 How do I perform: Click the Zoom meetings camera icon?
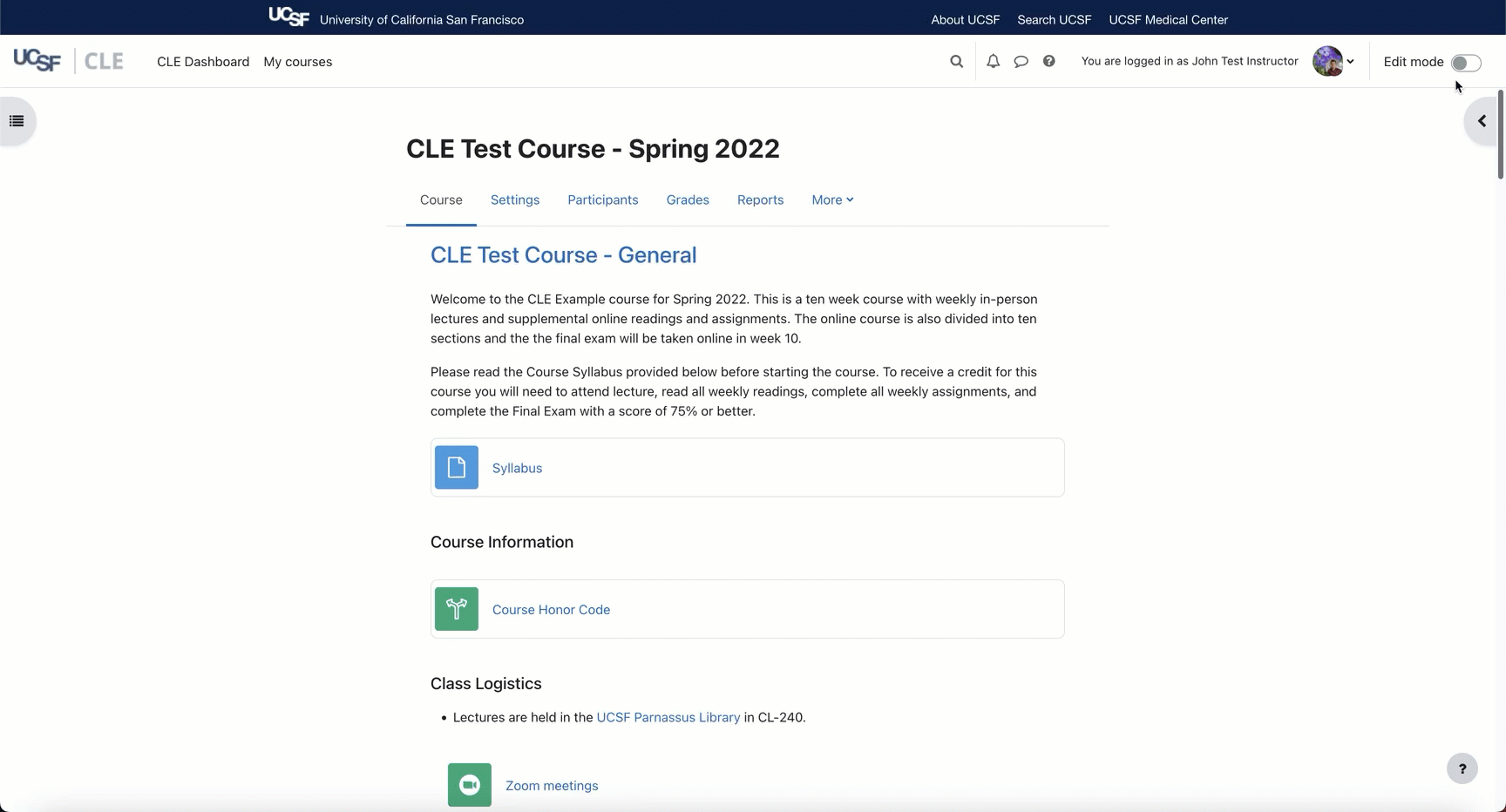[x=470, y=785]
